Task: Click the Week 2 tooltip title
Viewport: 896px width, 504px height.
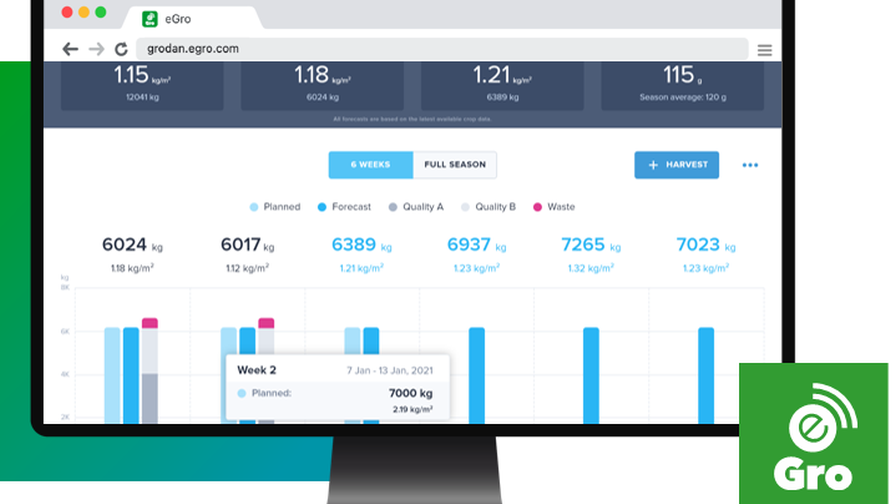Action: tap(257, 370)
